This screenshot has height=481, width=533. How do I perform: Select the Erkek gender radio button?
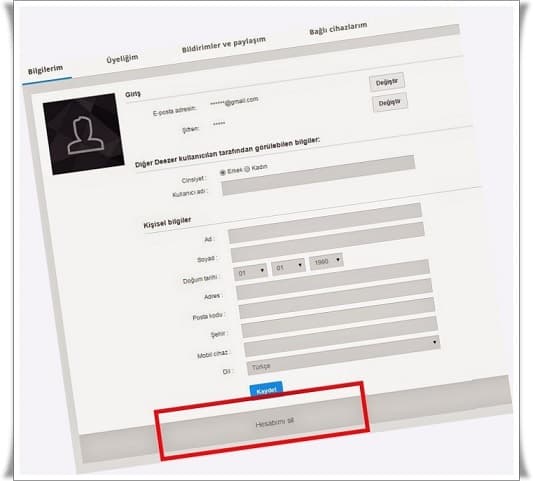223,172
